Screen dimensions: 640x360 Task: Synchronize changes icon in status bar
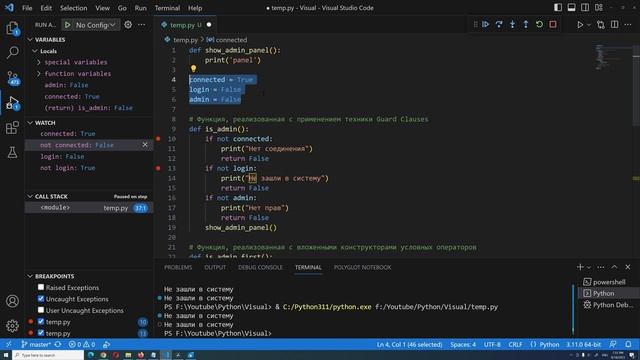pyautogui.click(x=58, y=344)
